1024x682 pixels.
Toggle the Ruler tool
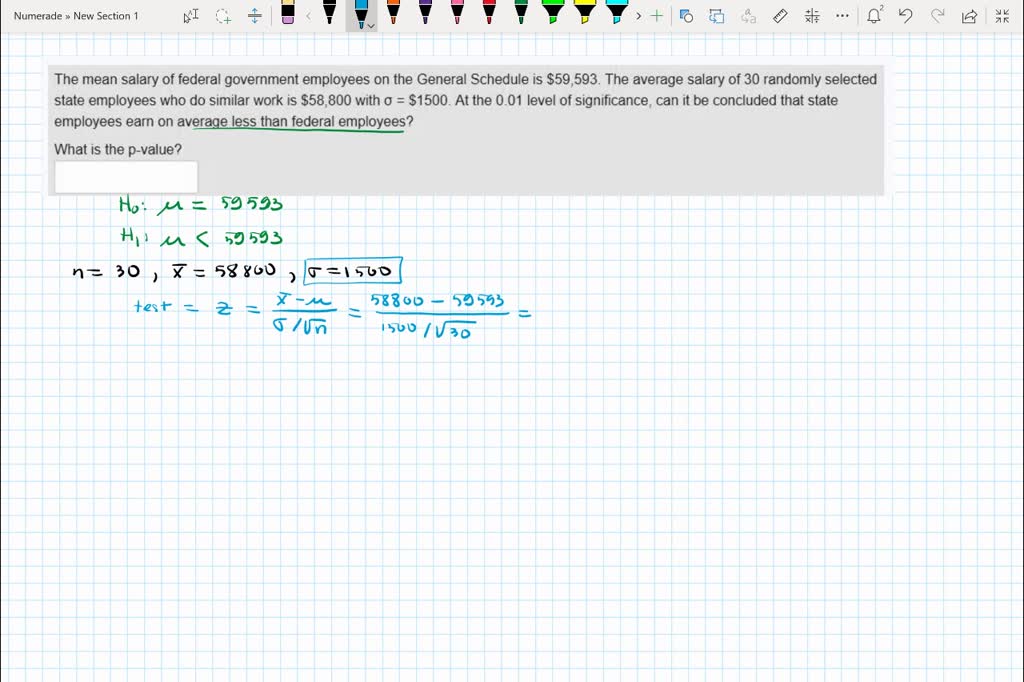coord(780,16)
